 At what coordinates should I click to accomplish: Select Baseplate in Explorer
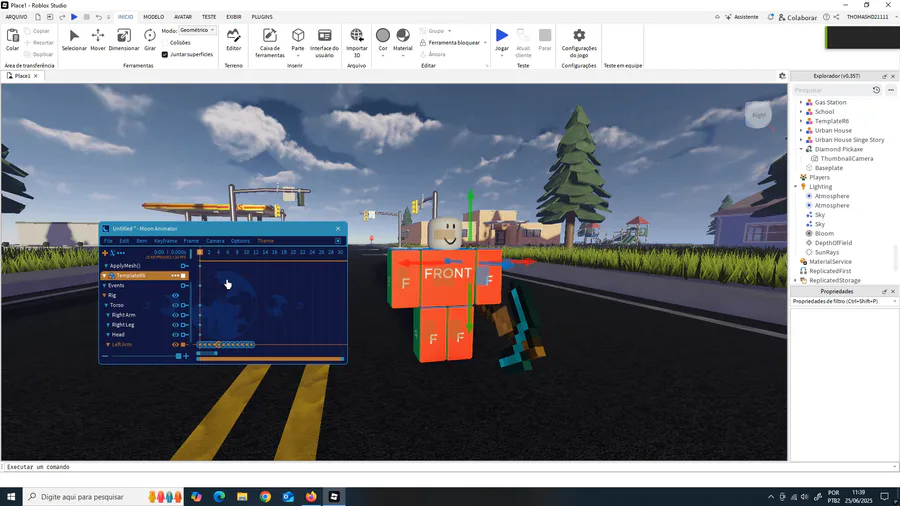[x=829, y=168]
